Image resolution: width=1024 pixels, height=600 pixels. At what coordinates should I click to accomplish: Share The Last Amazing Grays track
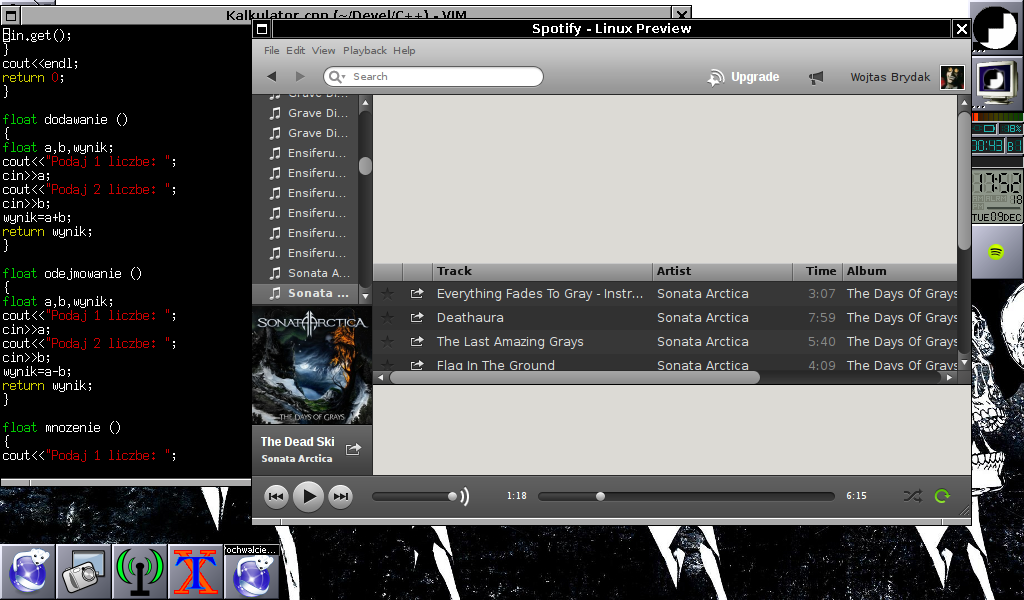tap(417, 341)
